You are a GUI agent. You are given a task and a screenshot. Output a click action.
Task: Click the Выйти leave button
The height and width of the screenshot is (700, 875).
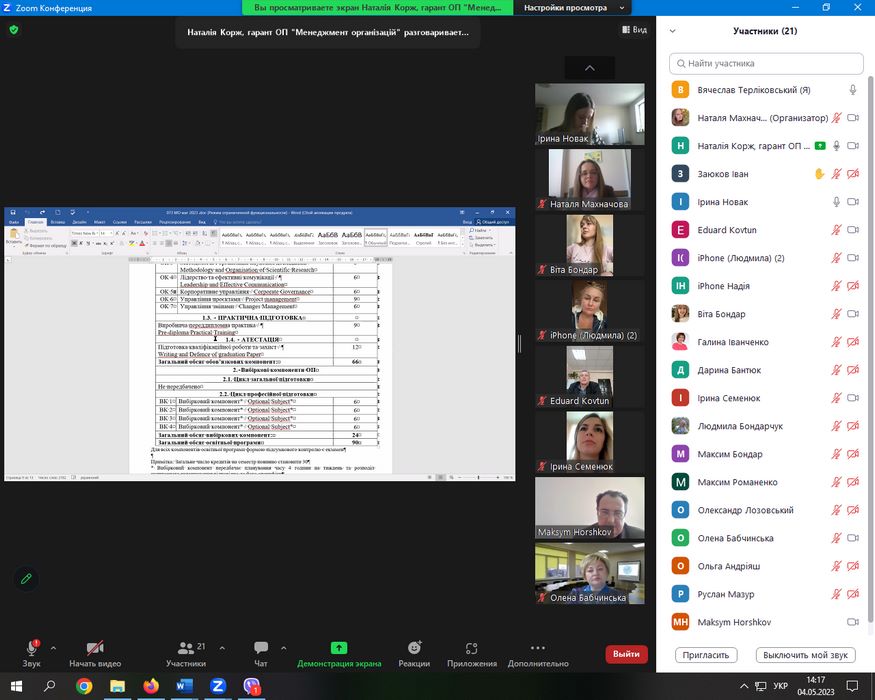[626, 654]
